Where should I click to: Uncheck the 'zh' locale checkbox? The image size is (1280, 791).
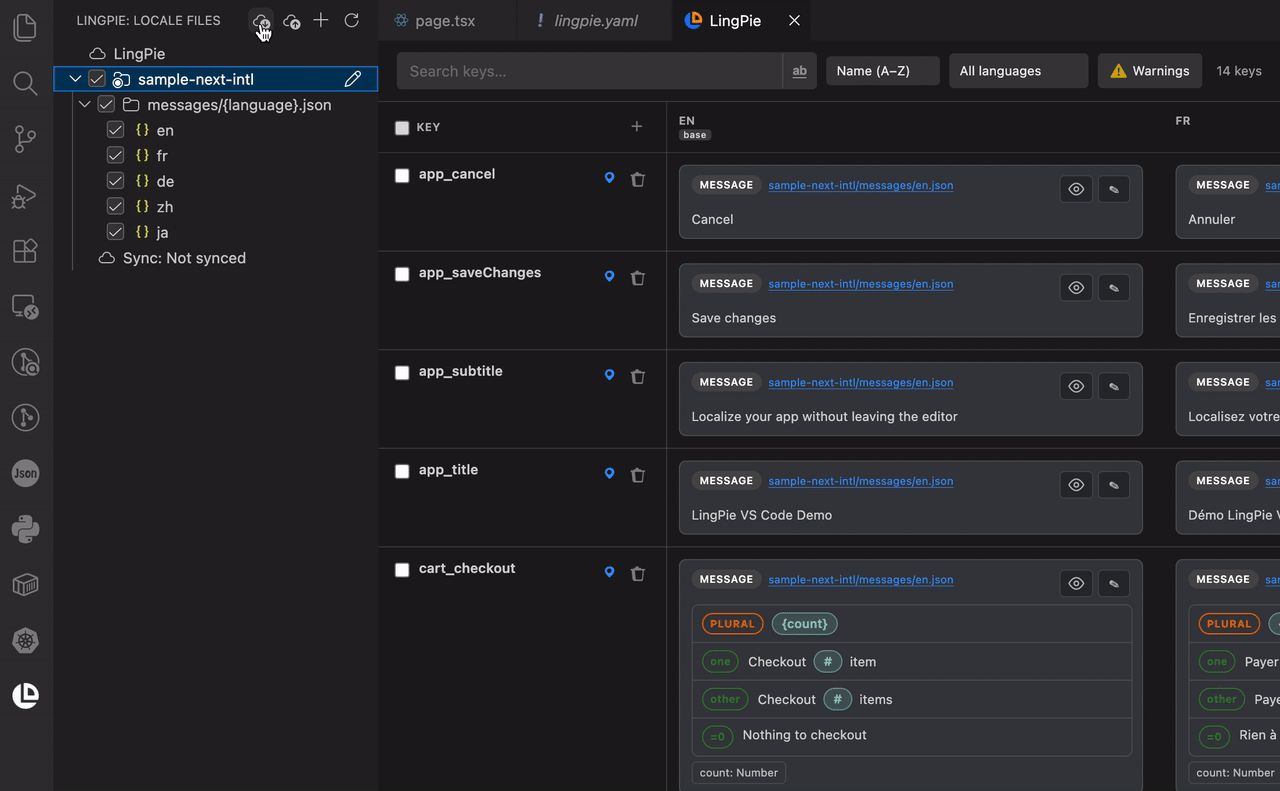(115, 207)
